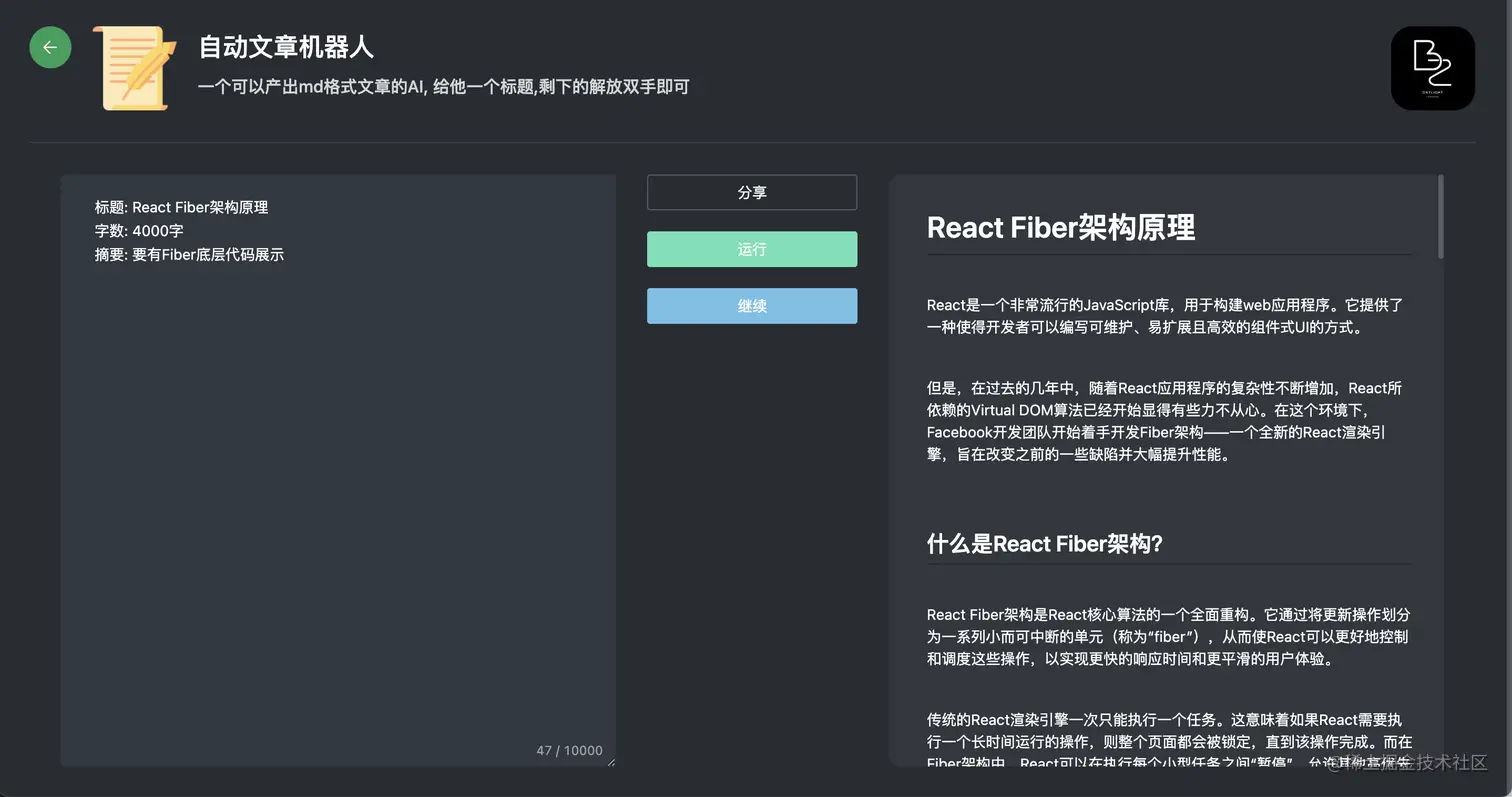Click the article heading React Fiber架构原理
Image resolution: width=1512 pixels, height=797 pixels.
pos(1061,227)
